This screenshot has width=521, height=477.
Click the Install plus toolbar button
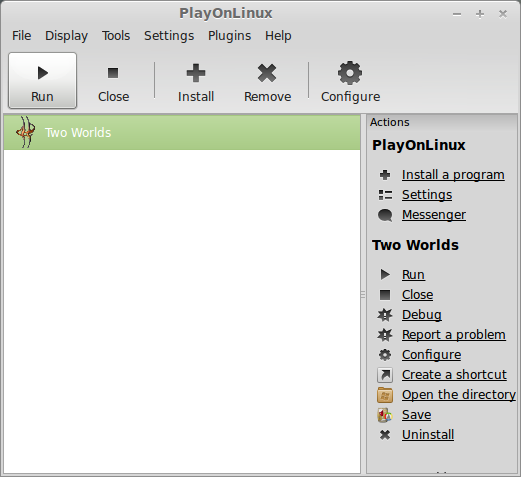pos(196,82)
